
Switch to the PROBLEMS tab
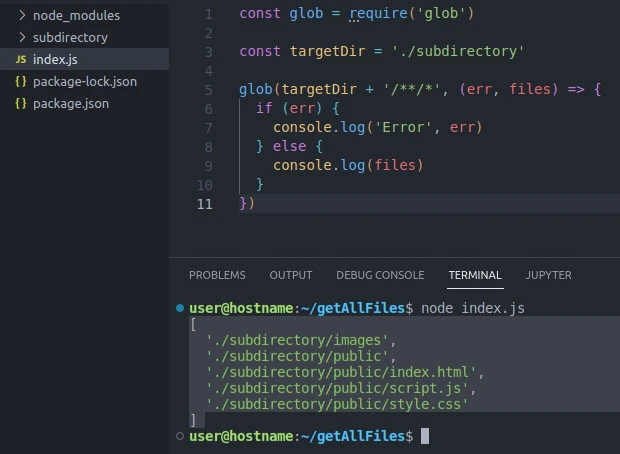(x=217, y=275)
